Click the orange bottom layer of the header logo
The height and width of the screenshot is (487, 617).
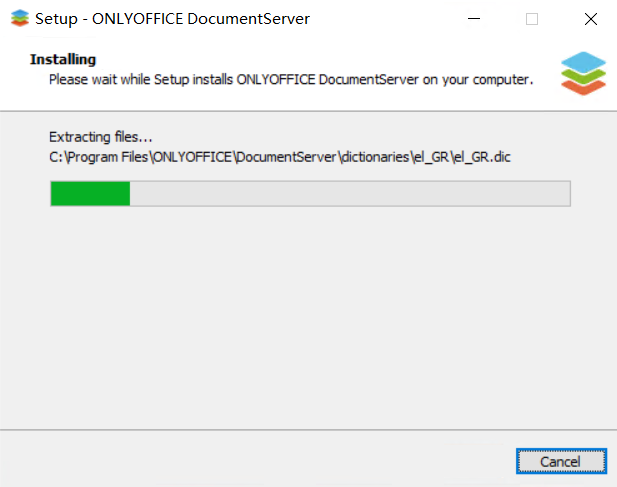coord(583,88)
